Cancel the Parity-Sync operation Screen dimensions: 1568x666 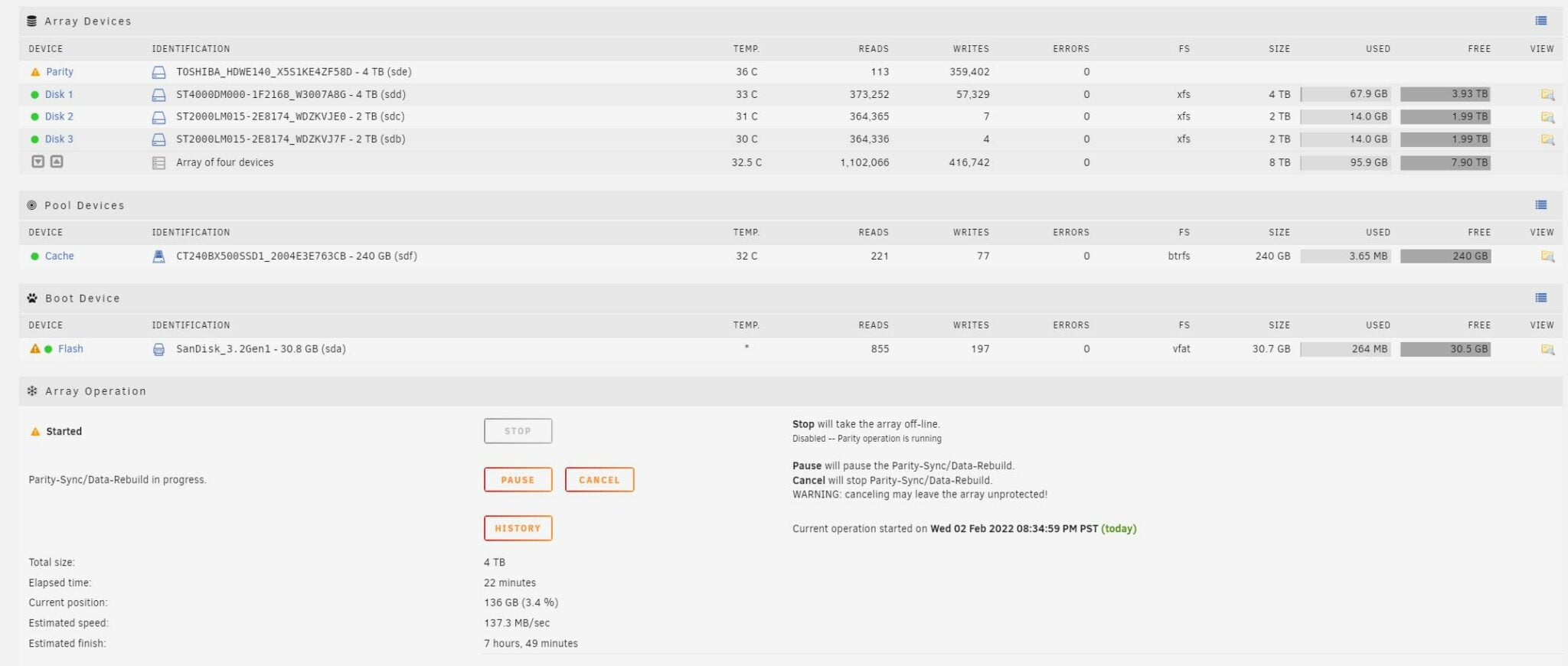[599, 480]
